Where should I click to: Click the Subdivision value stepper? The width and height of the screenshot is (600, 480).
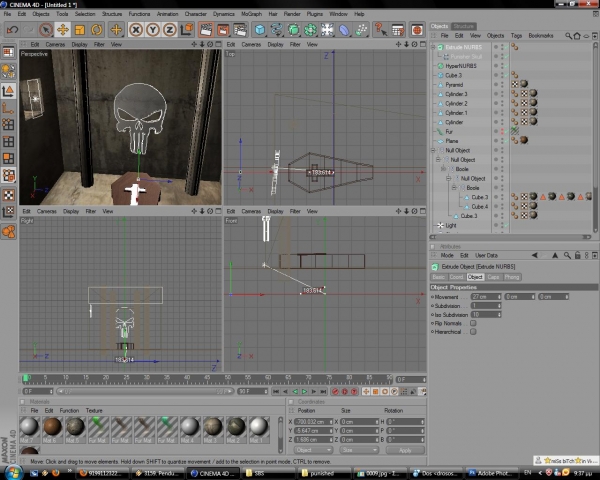pos(499,306)
